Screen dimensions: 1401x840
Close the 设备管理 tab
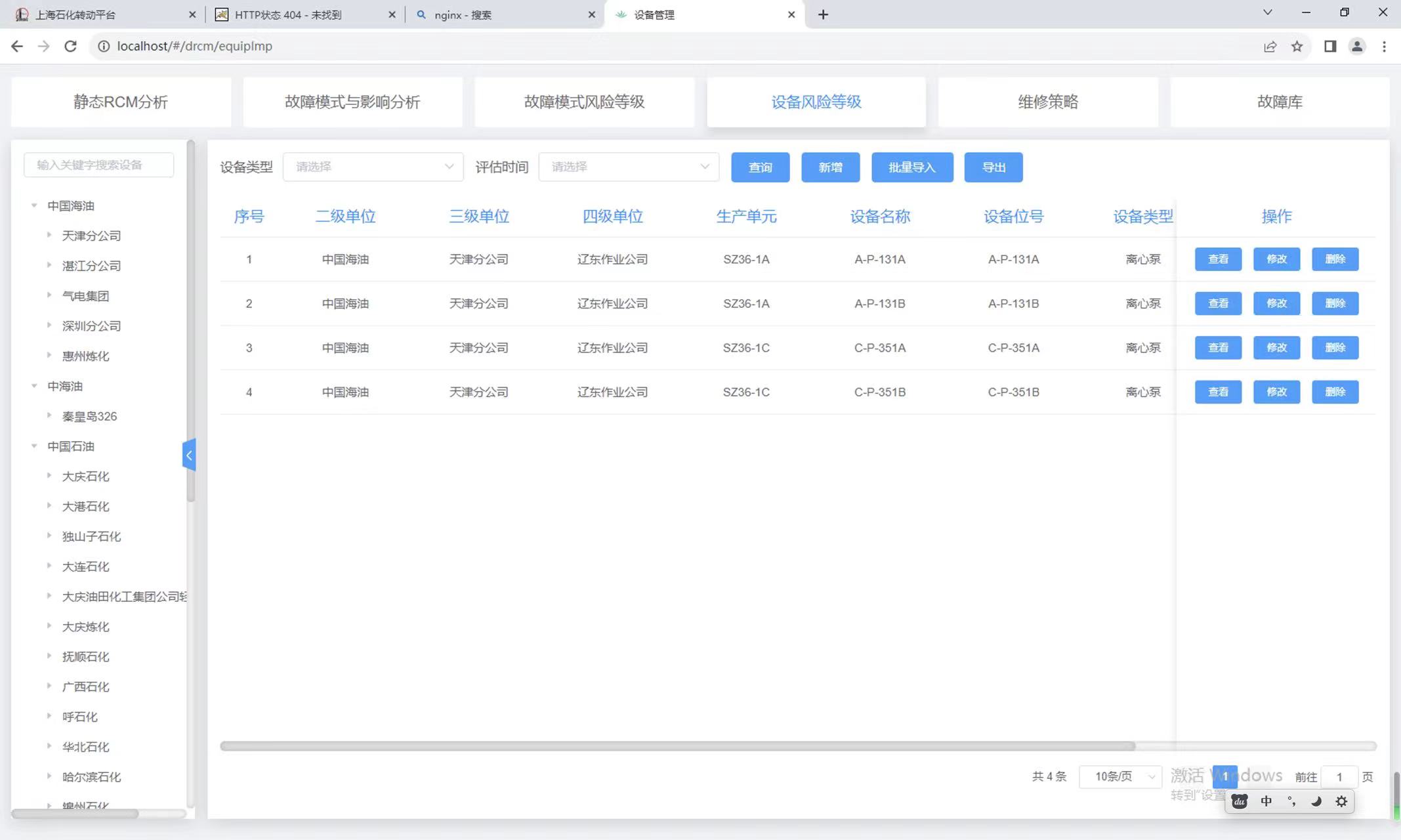pyautogui.click(x=791, y=14)
